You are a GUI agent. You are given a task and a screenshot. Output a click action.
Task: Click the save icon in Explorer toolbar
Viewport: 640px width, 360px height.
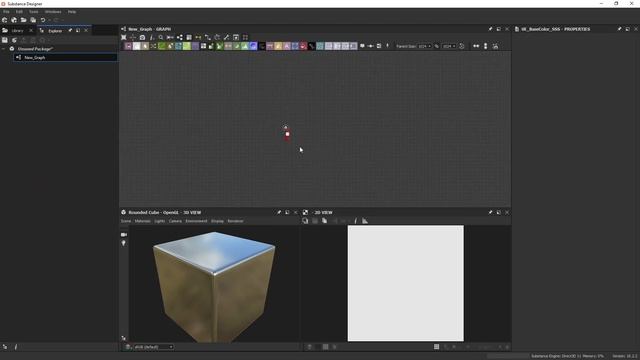(x=4, y=40)
